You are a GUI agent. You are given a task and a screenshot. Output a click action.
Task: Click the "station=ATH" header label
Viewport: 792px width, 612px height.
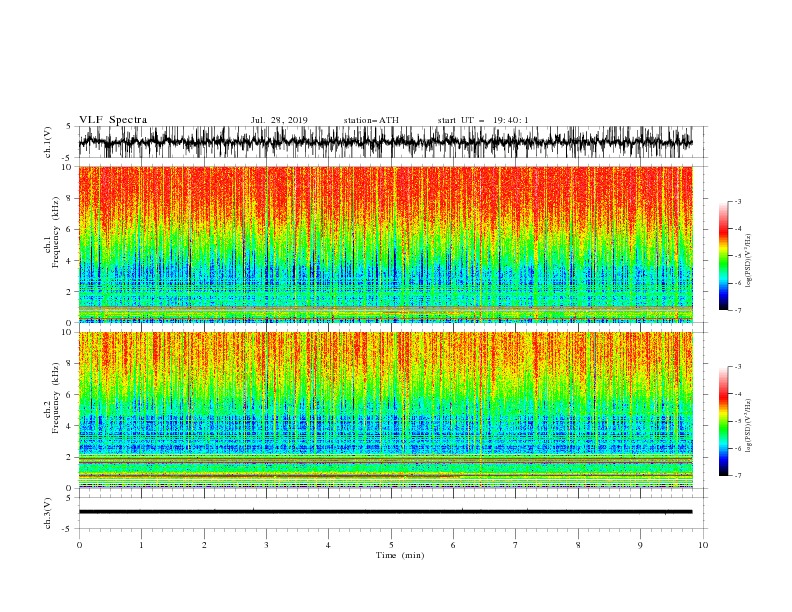point(371,120)
